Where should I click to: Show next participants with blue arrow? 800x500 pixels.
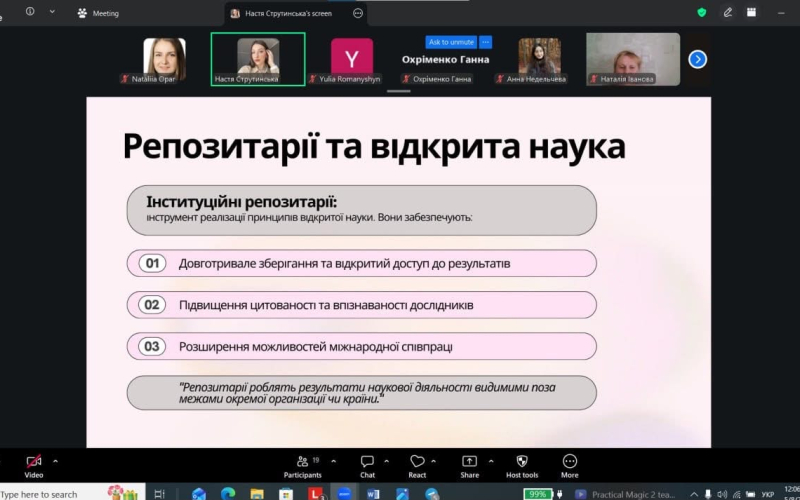coord(697,60)
